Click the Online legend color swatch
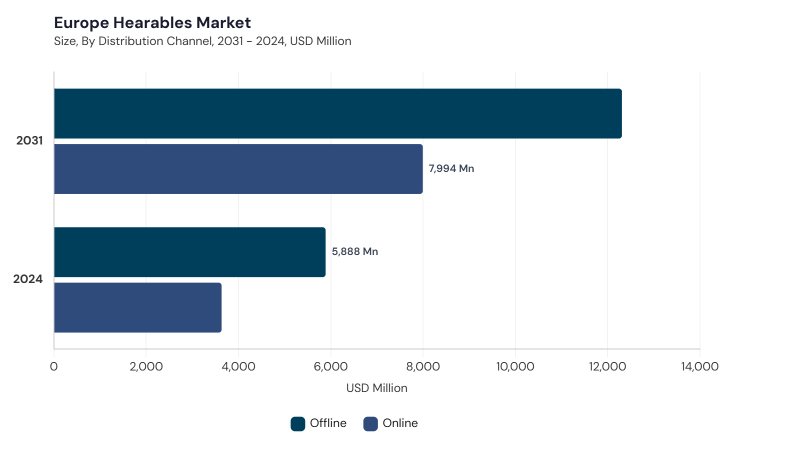Screen dimensions: 800x450 click(370, 423)
